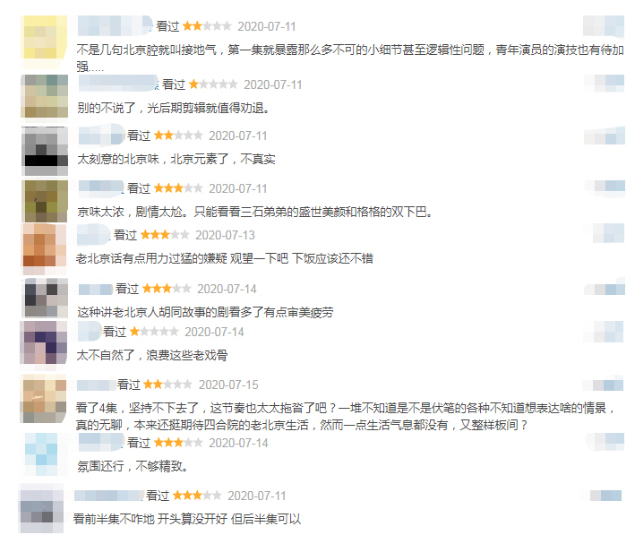Select avatar beside '京味太浓，剧情太尬' comment

click(x=45, y=201)
